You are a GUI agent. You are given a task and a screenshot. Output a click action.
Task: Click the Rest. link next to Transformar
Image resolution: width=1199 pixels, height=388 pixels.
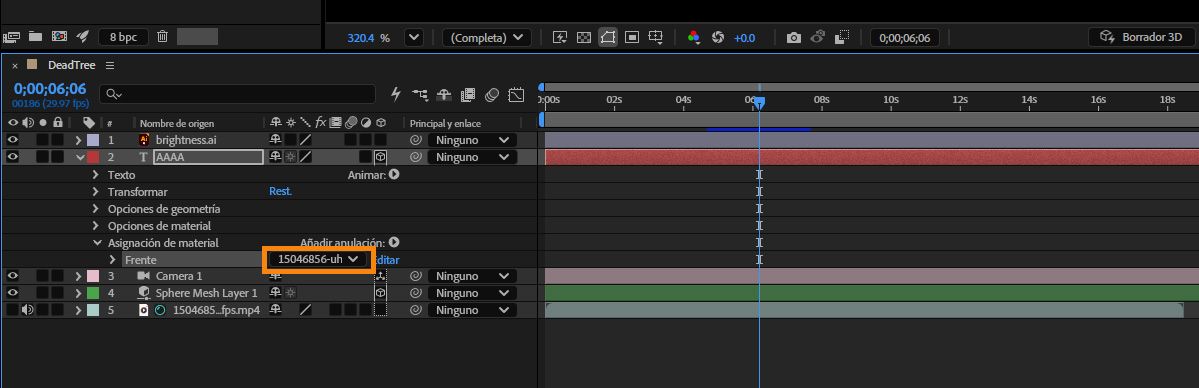(280, 191)
